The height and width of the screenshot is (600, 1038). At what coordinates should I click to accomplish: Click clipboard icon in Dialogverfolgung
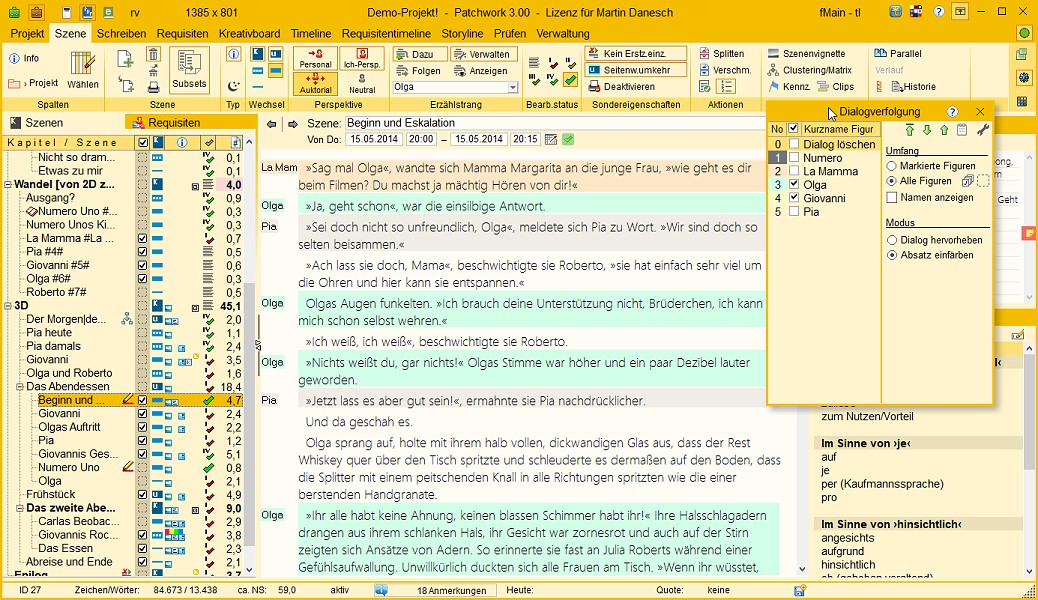[x=962, y=130]
